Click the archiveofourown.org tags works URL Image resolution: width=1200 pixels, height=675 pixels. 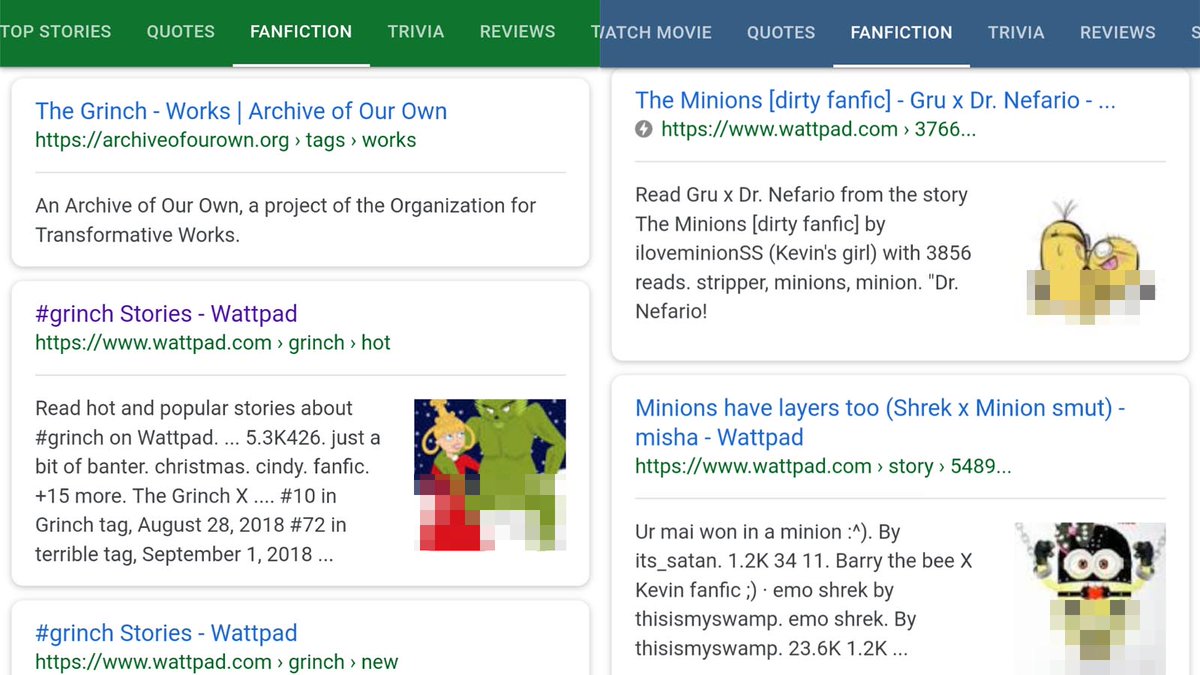[x=225, y=140]
